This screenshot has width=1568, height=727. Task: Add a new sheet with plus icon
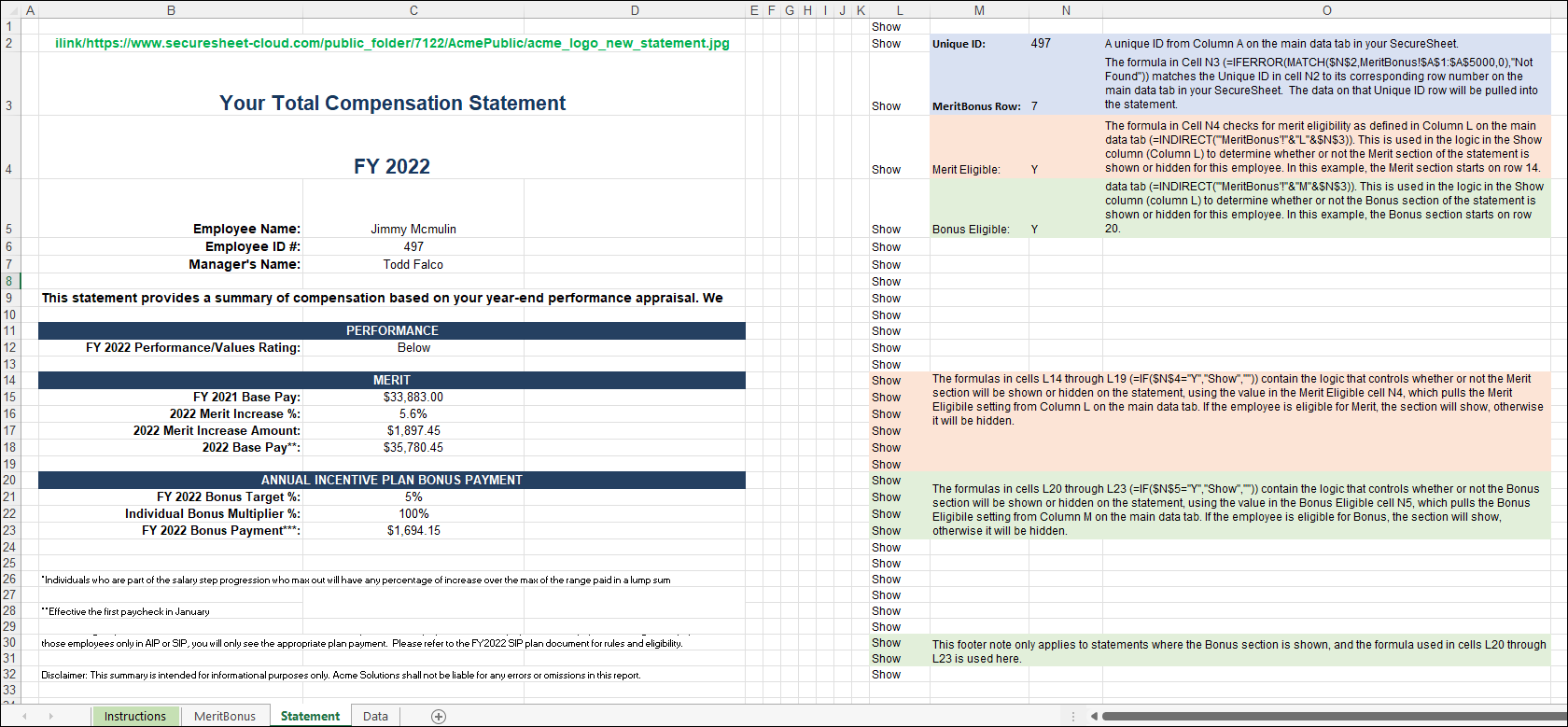coord(439,717)
